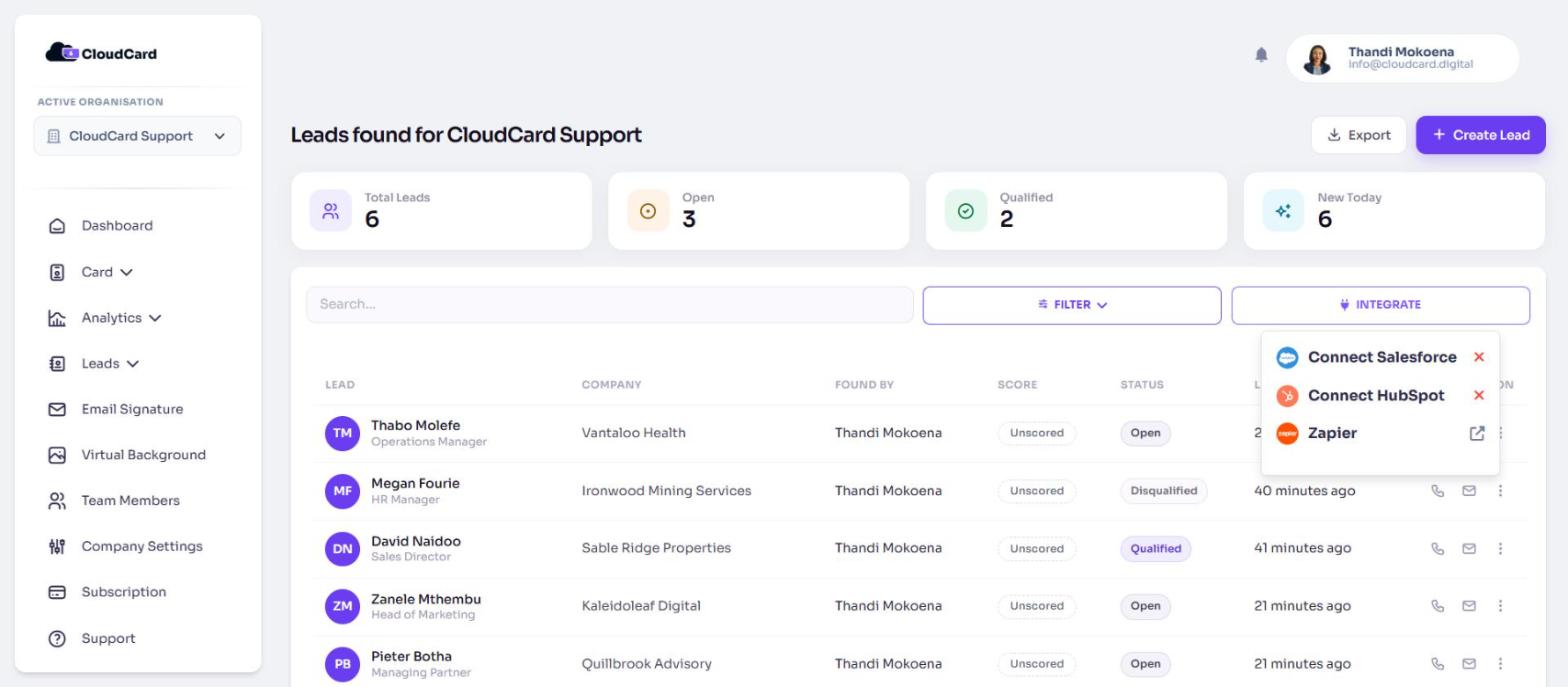Click Megan Fourie MF avatar
The width and height of the screenshot is (1568, 687).
342,491
